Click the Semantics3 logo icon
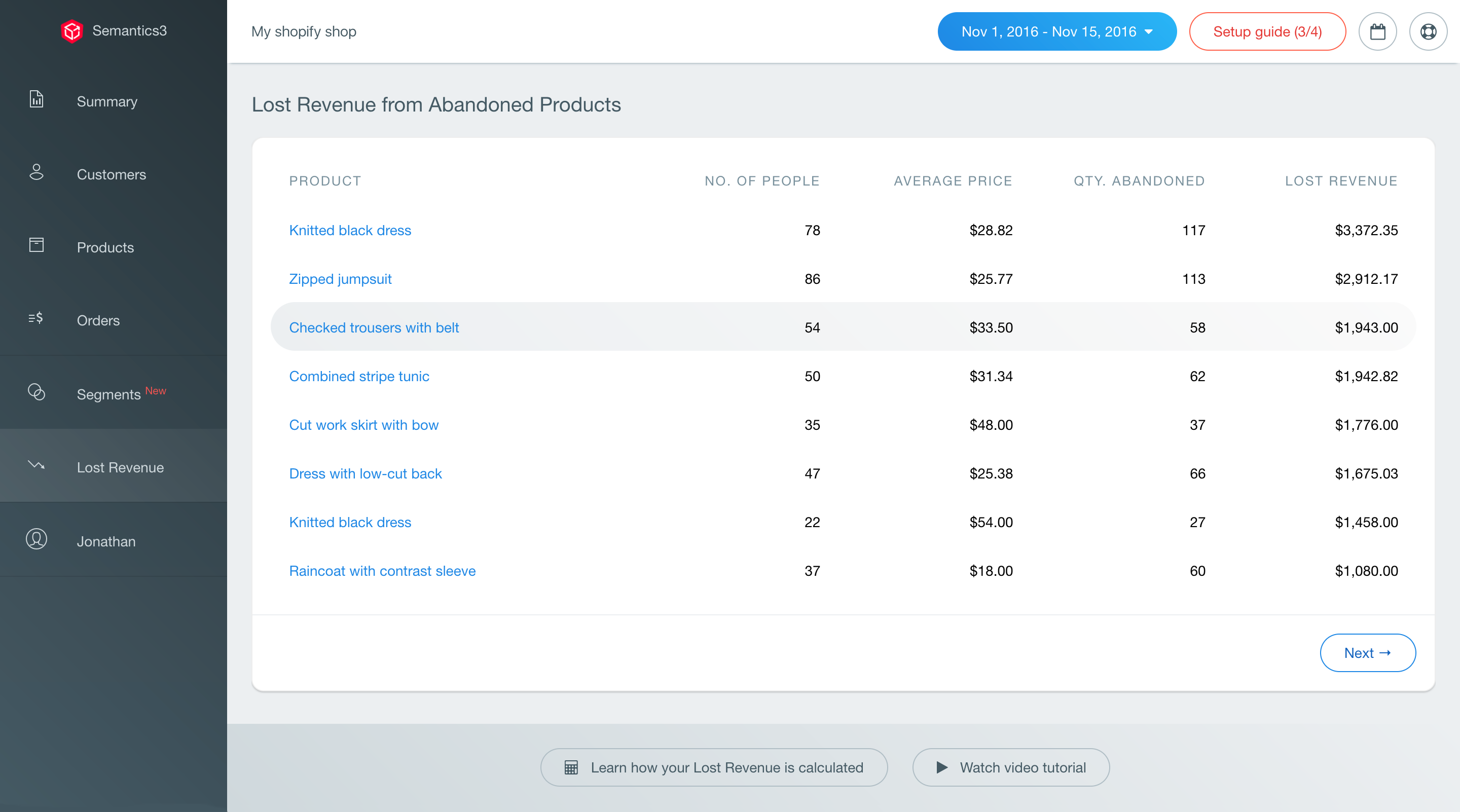The width and height of the screenshot is (1460, 812). coord(72,30)
